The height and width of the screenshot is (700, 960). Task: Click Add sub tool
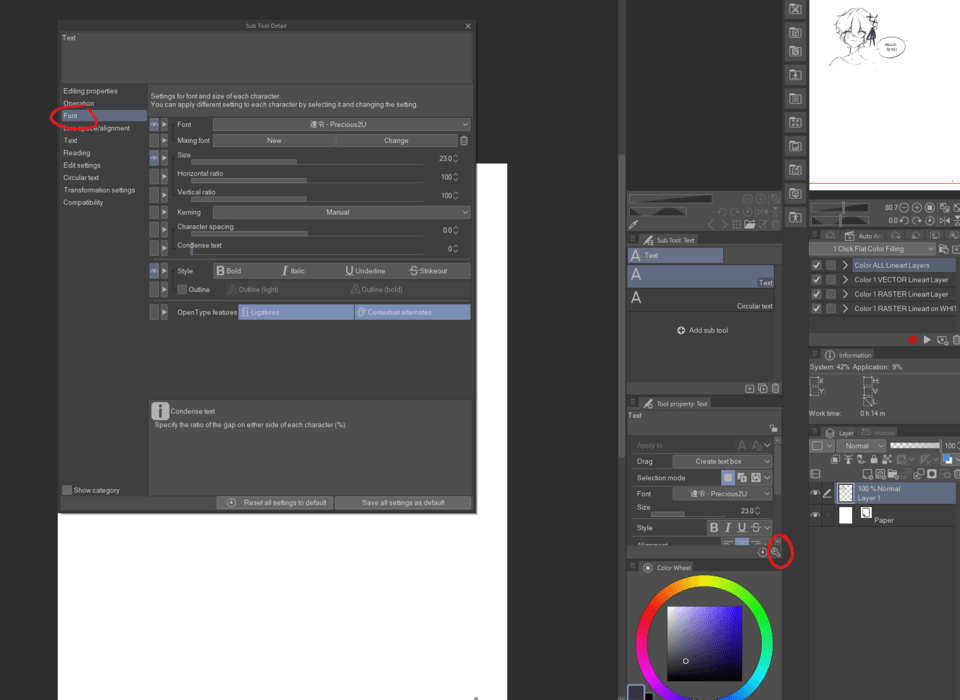(702, 331)
